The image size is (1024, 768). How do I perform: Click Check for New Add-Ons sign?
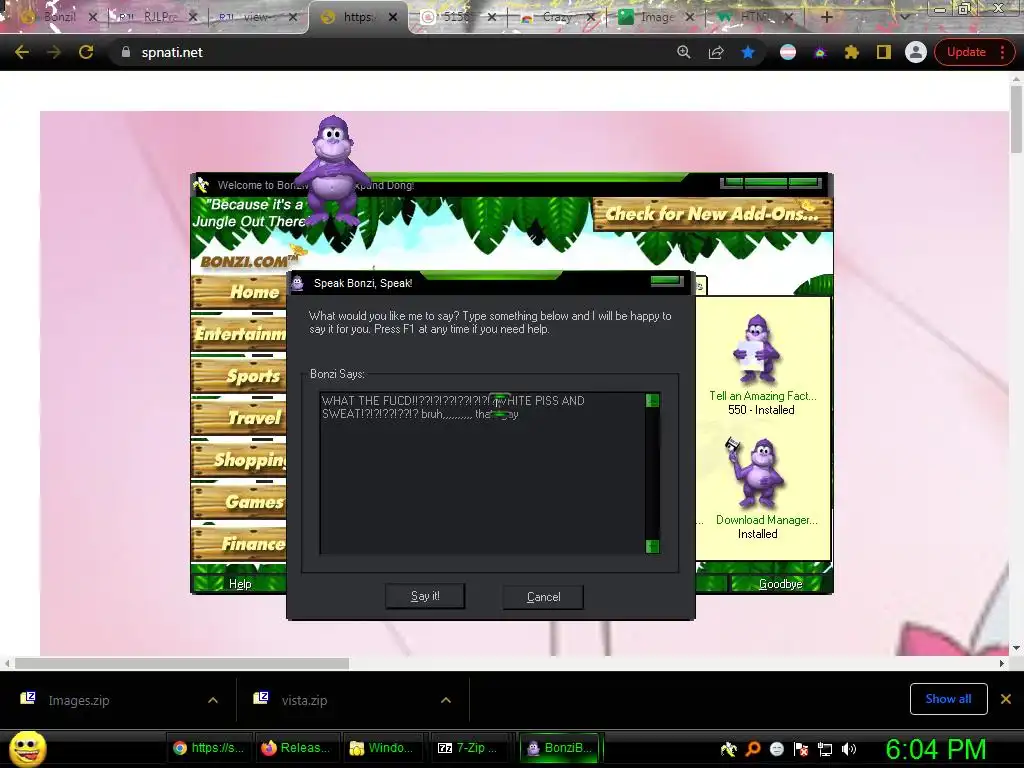(x=712, y=214)
